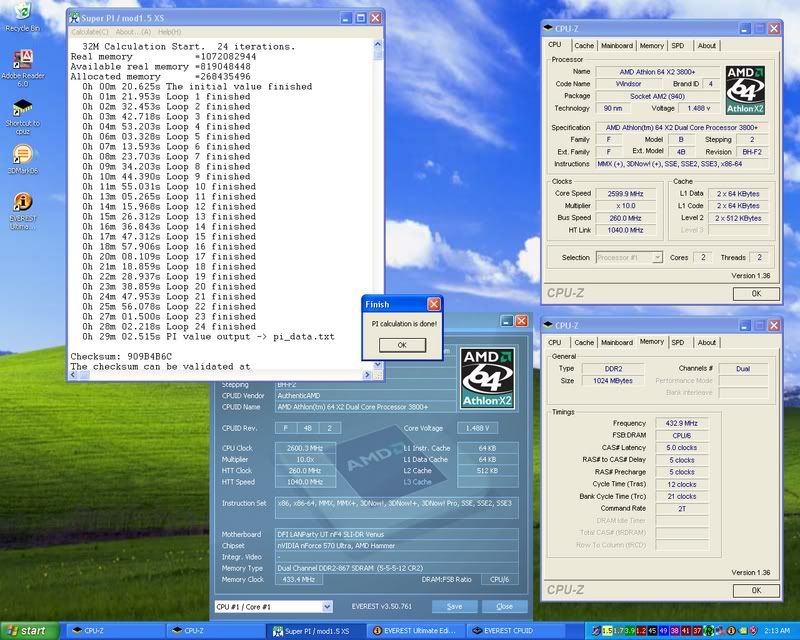Open the Calculate menu in Super PI
800x640 pixels.
[x=90, y=32]
